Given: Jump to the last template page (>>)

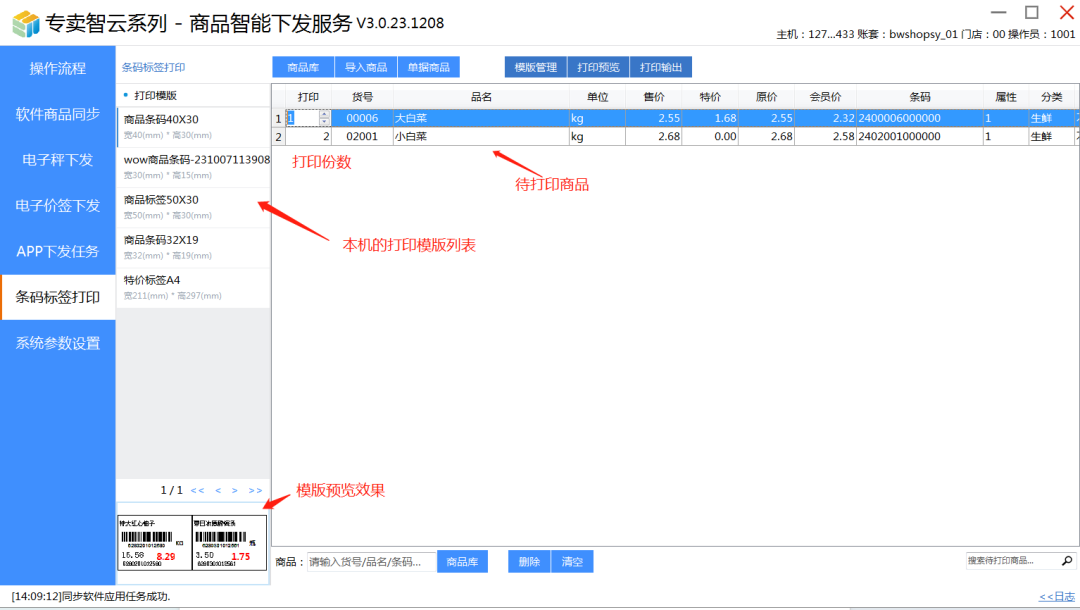Looking at the screenshot, I should pyautogui.click(x=255, y=491).
